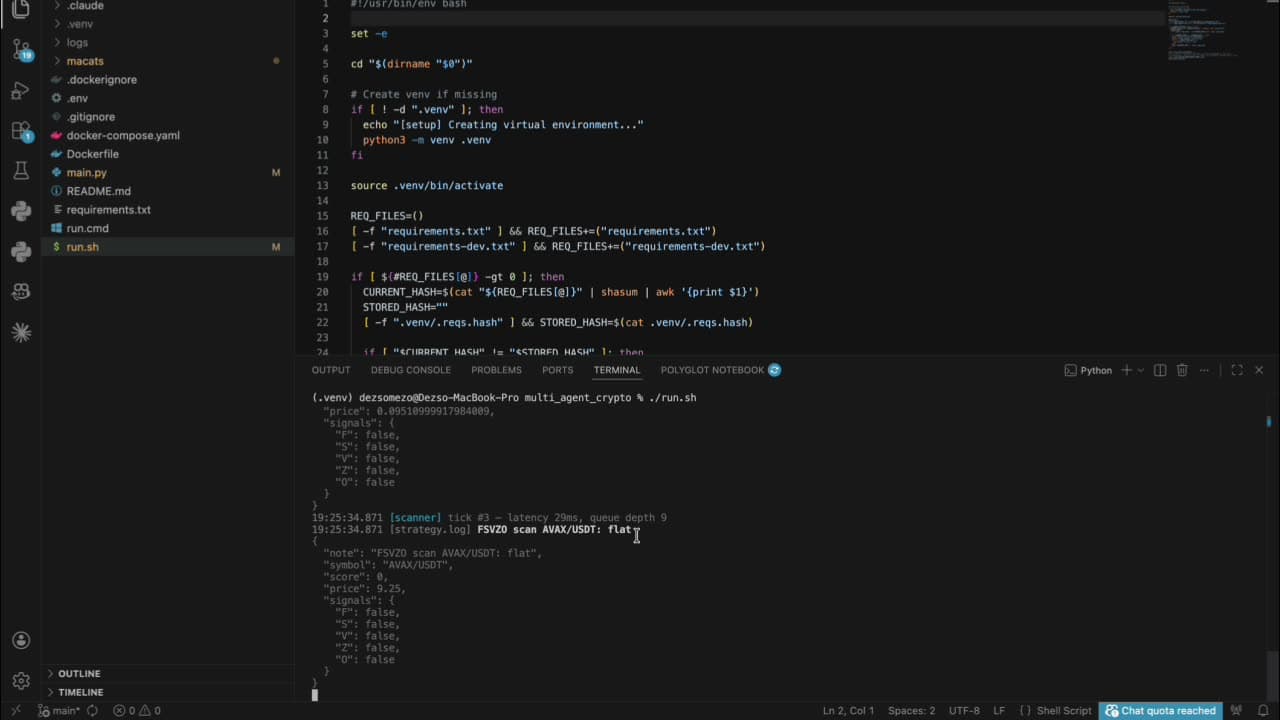Open the Extensions view in activity bar
Viewport: 1280px width, 720px height.
point(20,131)
